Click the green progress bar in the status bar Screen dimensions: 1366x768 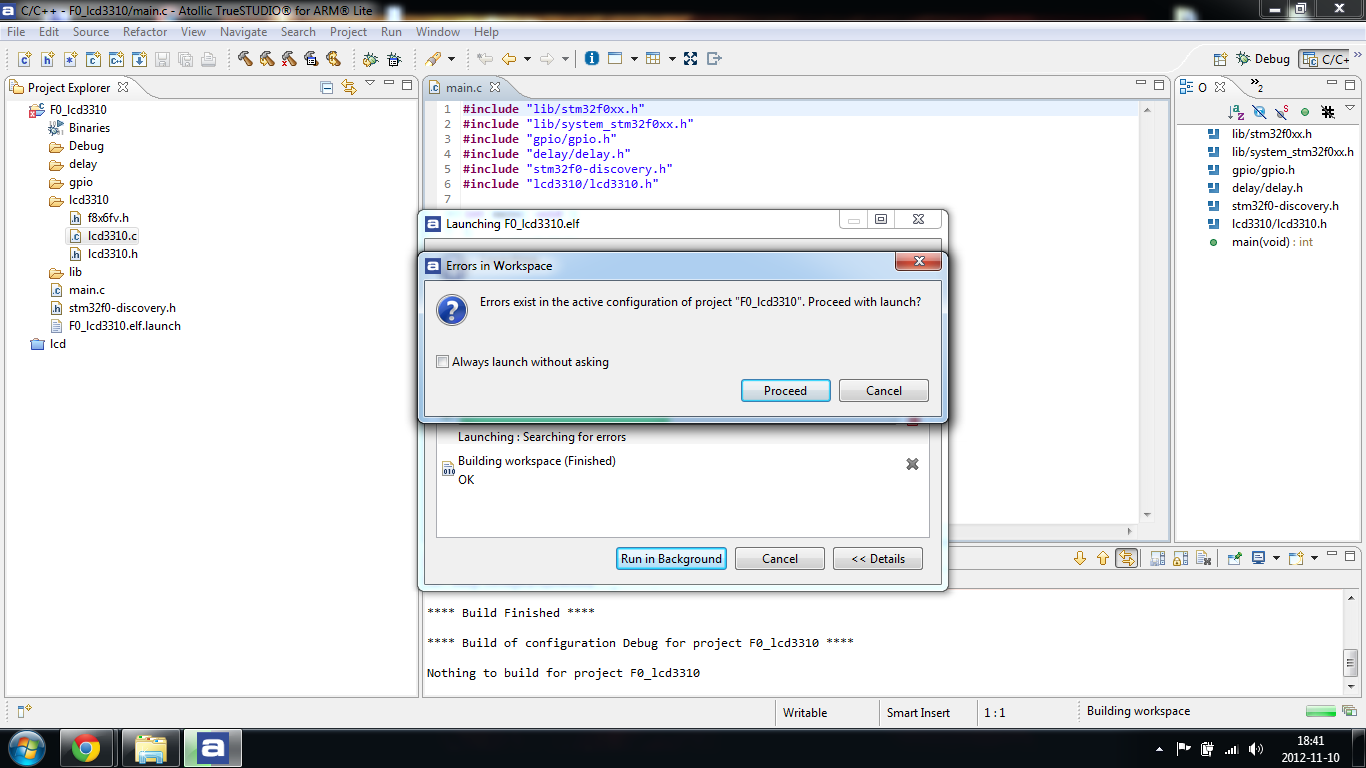click(x=1321, y=712)
